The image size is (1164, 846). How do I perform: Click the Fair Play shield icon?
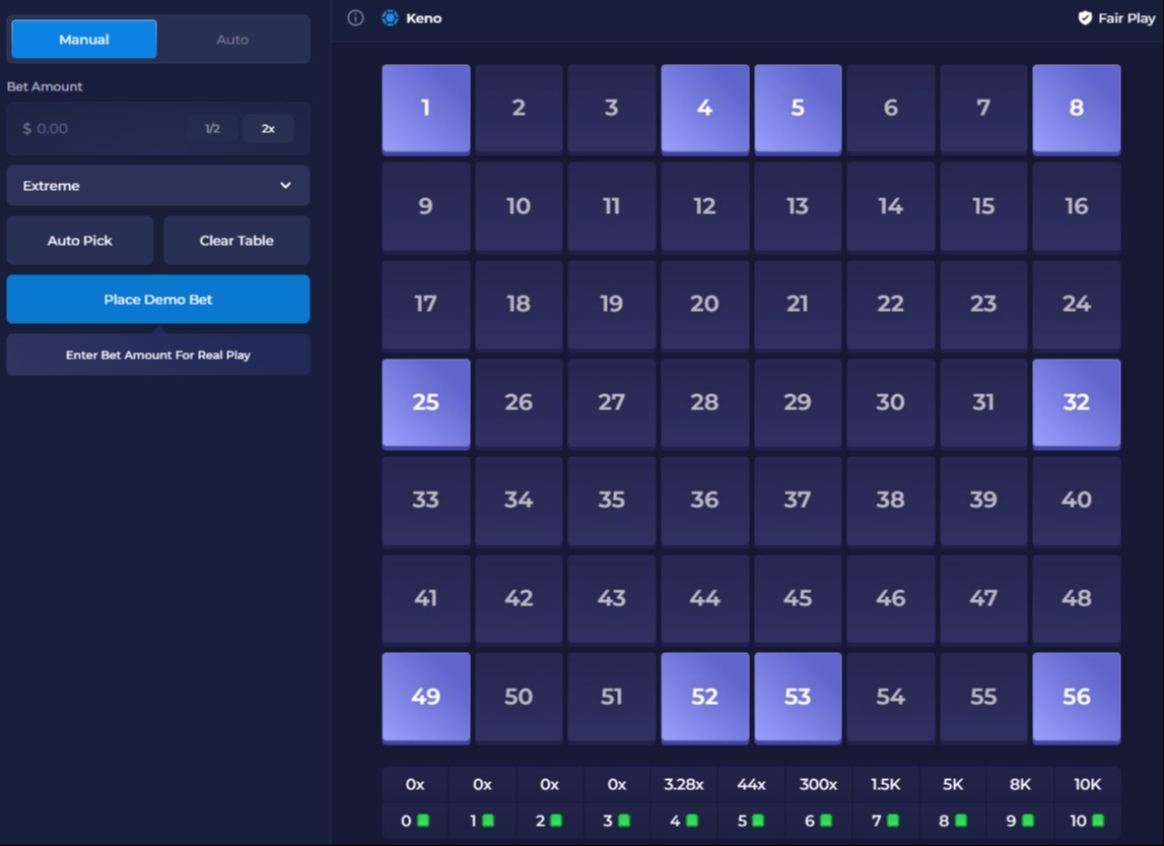1085,18
